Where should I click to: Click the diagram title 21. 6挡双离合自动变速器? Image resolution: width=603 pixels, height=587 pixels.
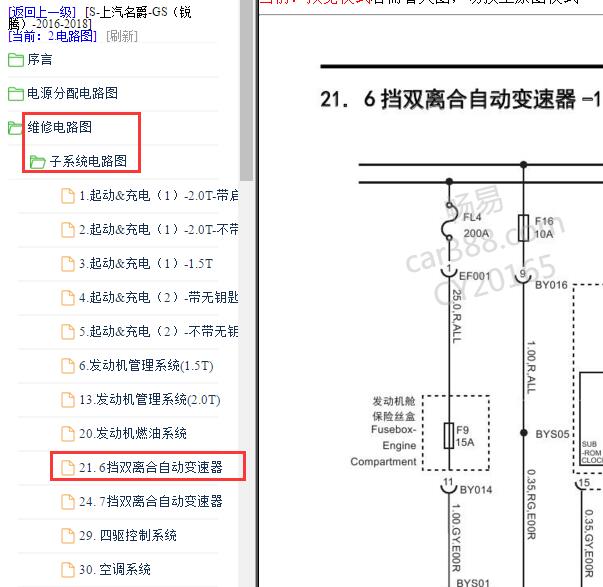(x=461, y=99)
